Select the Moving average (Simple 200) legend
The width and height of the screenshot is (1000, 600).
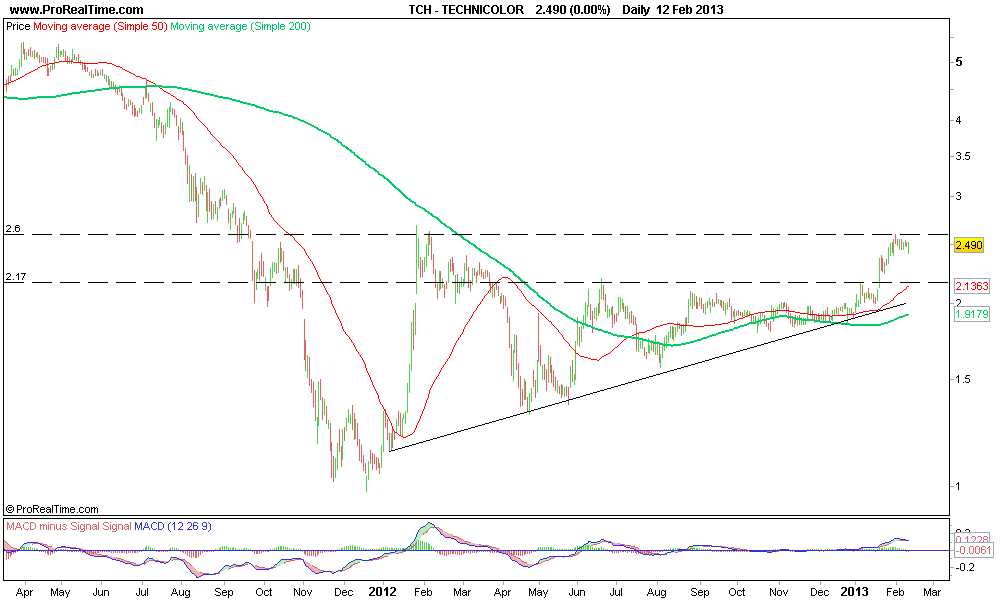click(240, 27)
